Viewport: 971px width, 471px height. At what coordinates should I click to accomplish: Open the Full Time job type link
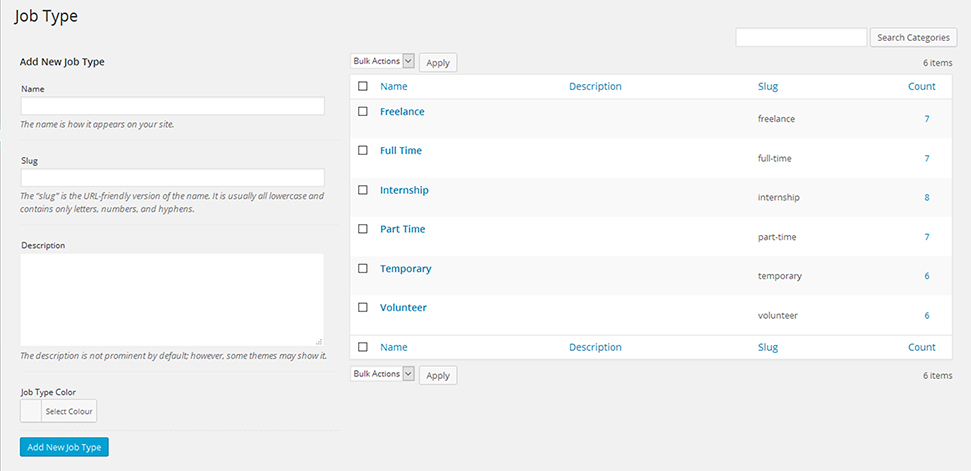401,151
